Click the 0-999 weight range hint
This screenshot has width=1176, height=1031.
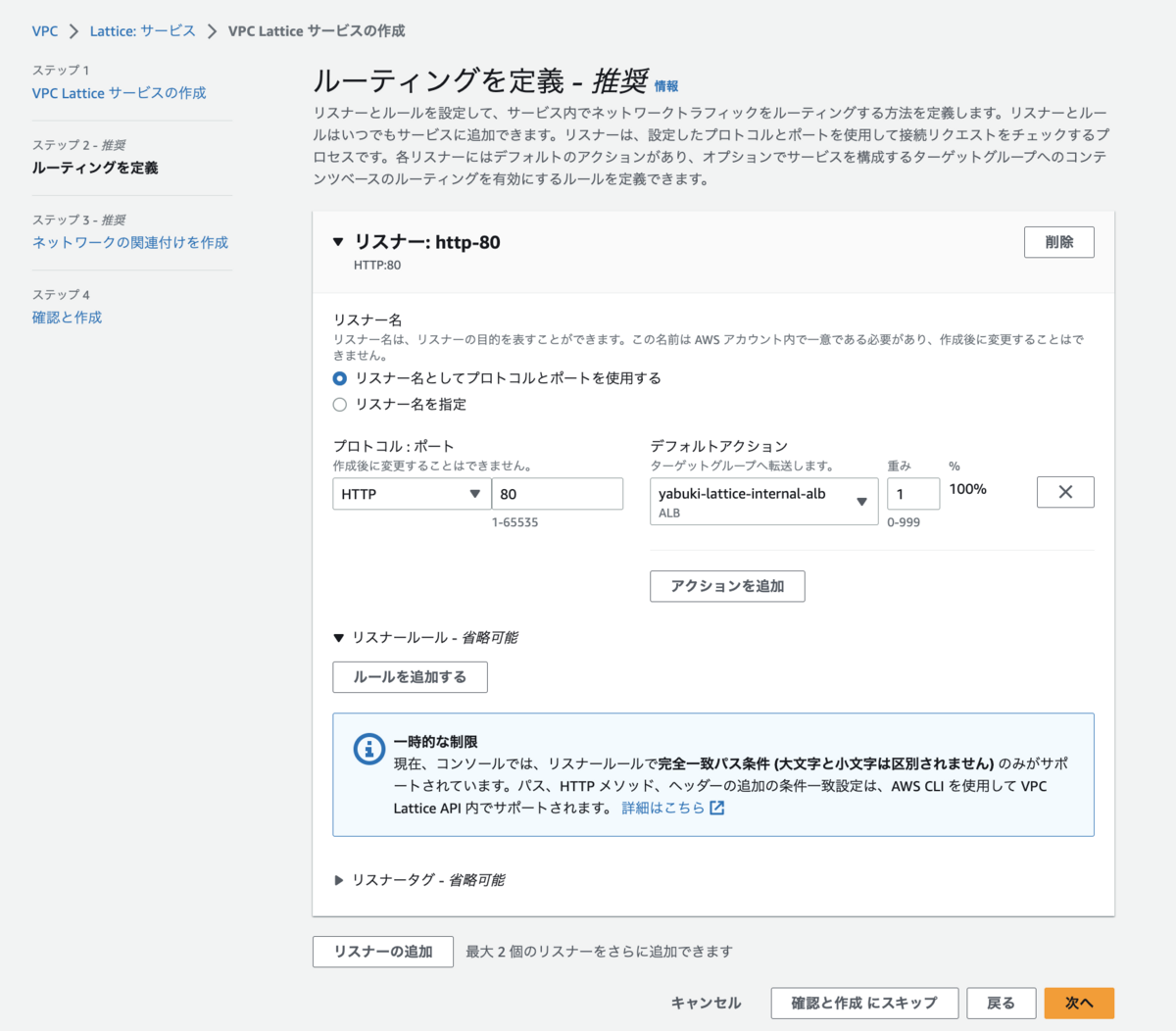[x=904, y=522]
